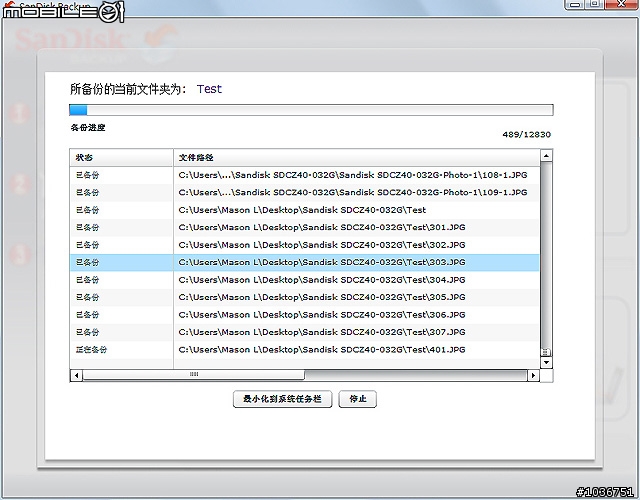Viewport: 640px width, 500px height.
Task: Select the row for Test\304.JPG
Action: coord(304,280)
